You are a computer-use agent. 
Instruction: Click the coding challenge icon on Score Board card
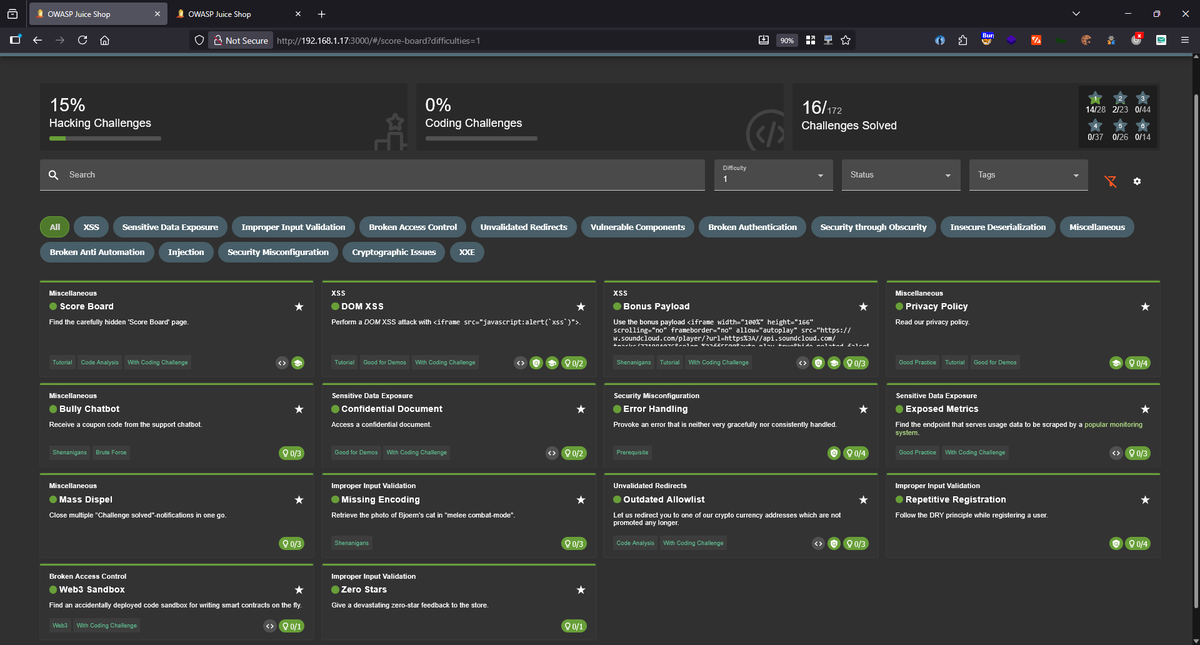(x=283, y=362)
